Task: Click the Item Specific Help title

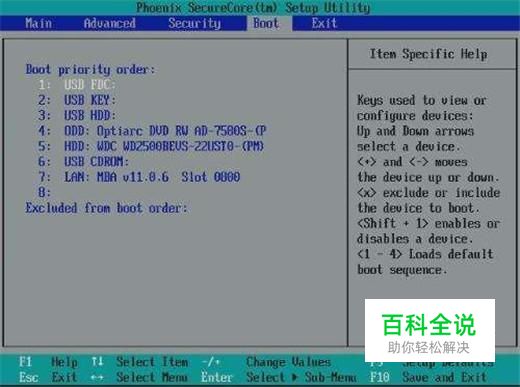Action: point(428,54)
